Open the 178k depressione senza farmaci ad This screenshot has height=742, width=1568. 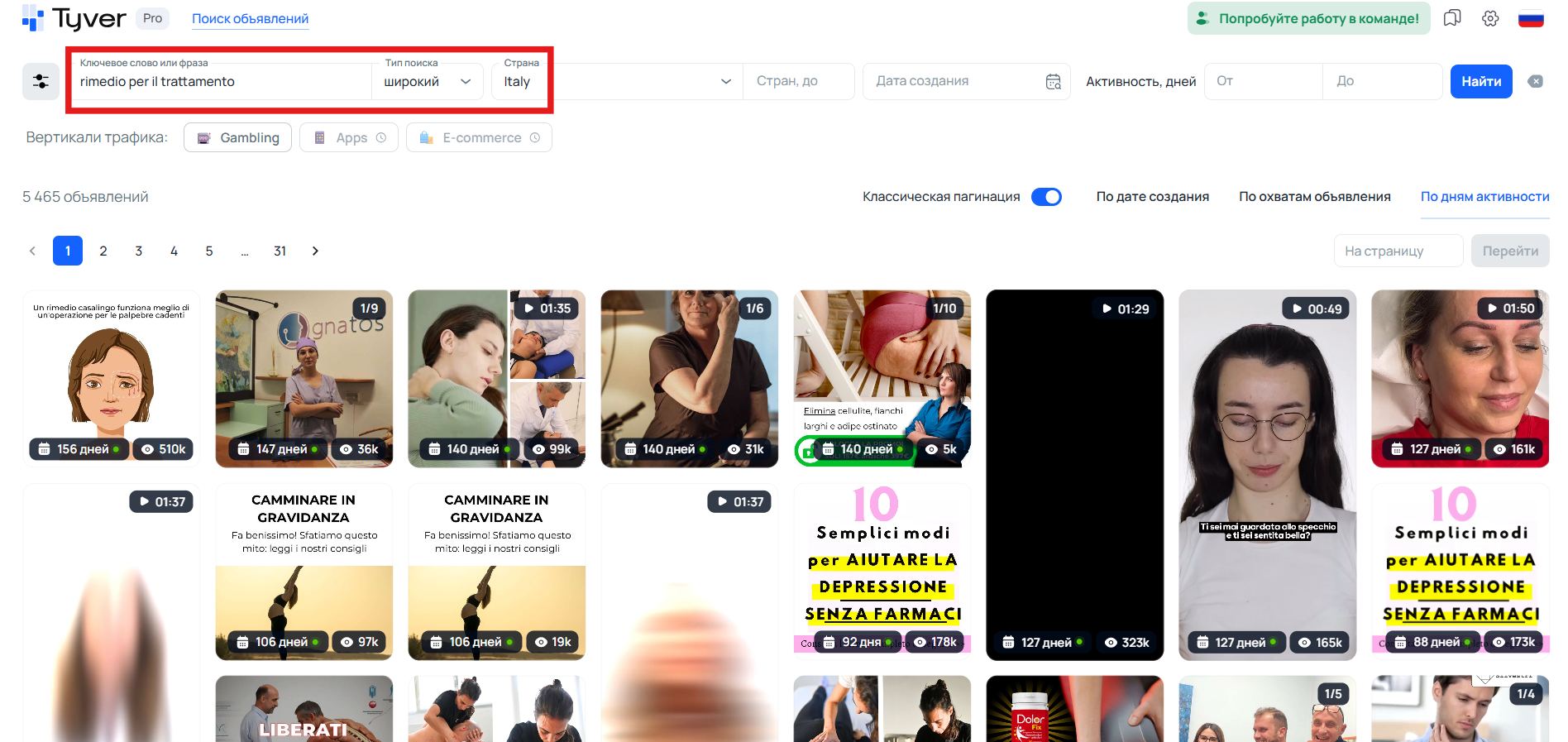pos(882,572)
